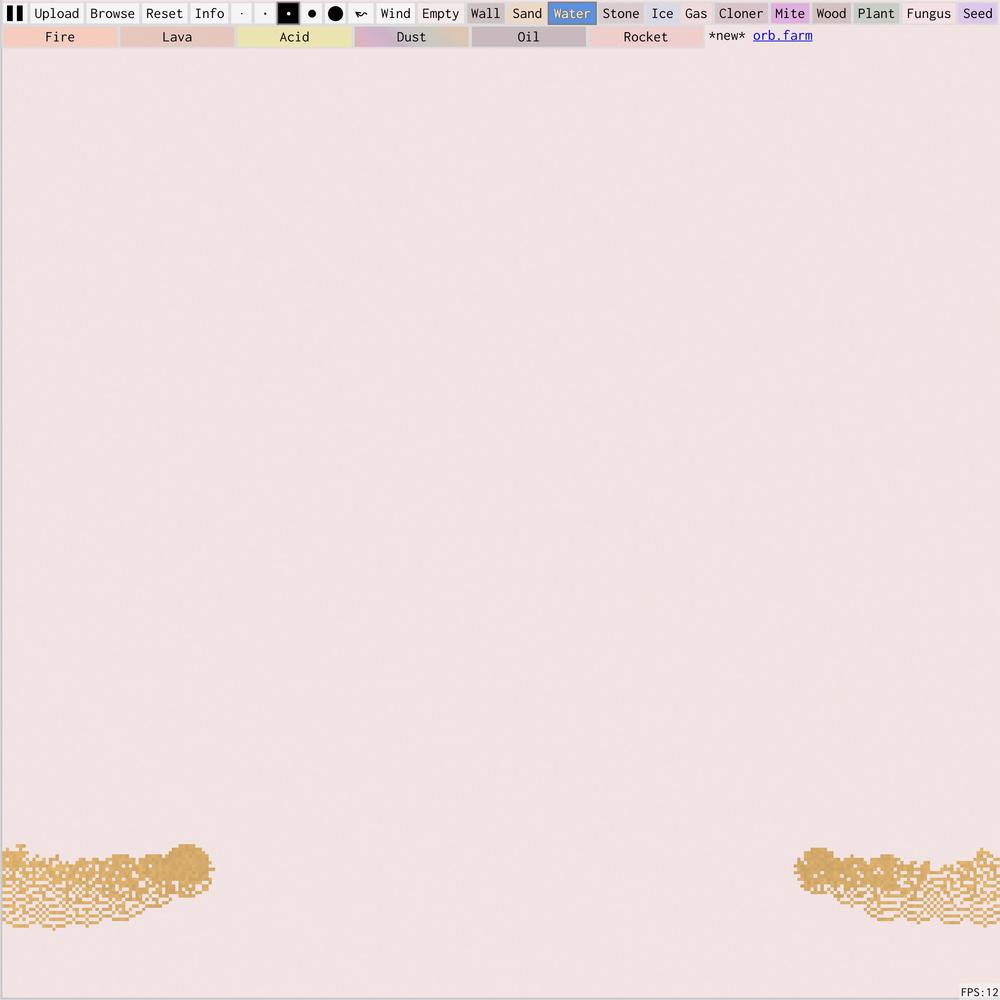Choose the Cloner element

click(x=741, y=13)
